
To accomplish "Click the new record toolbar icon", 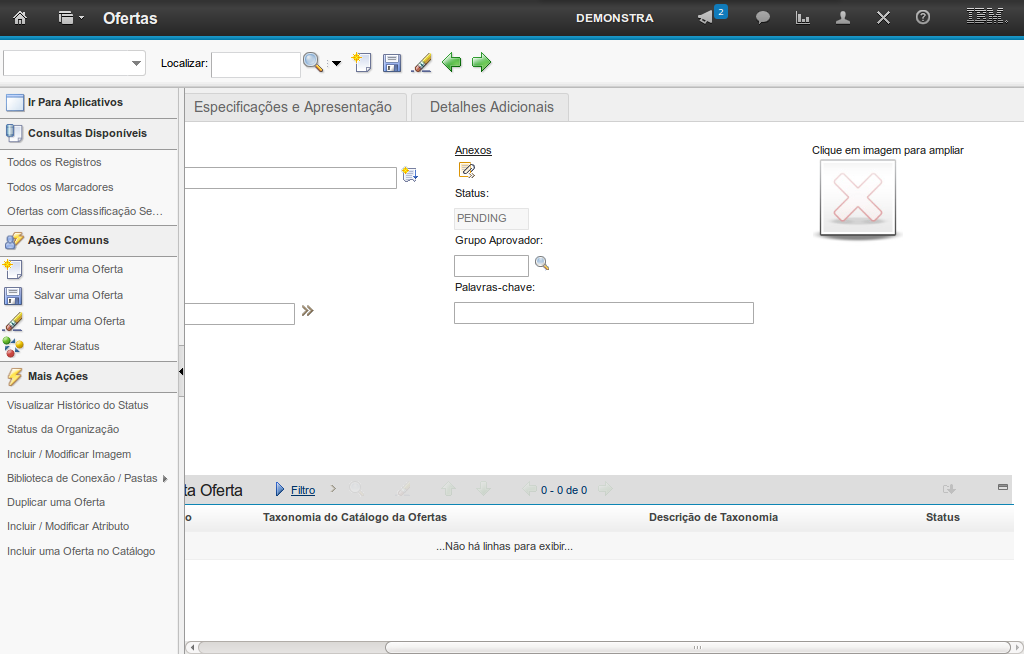I will 362,63.
